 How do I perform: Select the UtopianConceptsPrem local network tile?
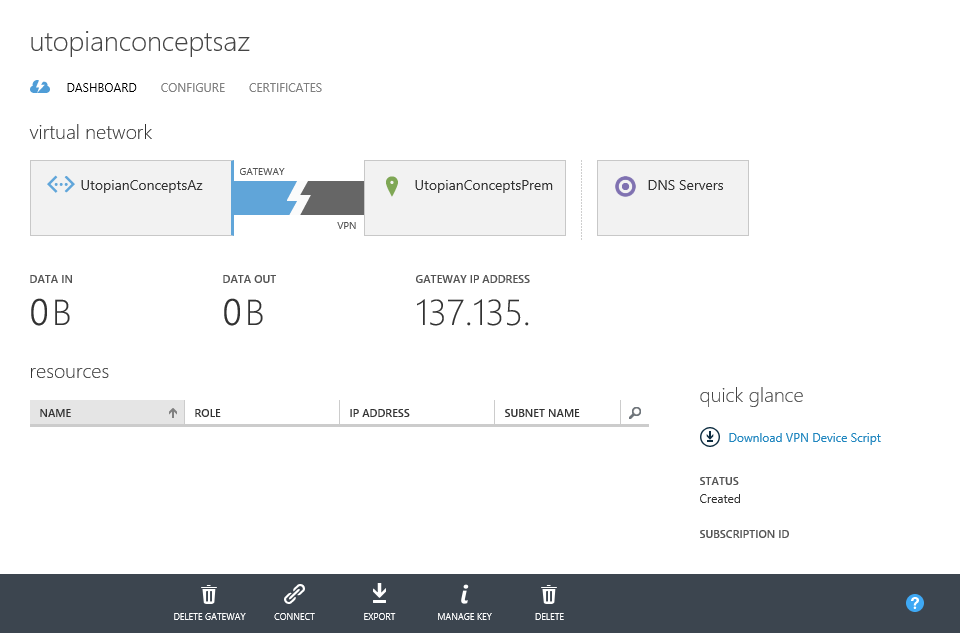465,198
